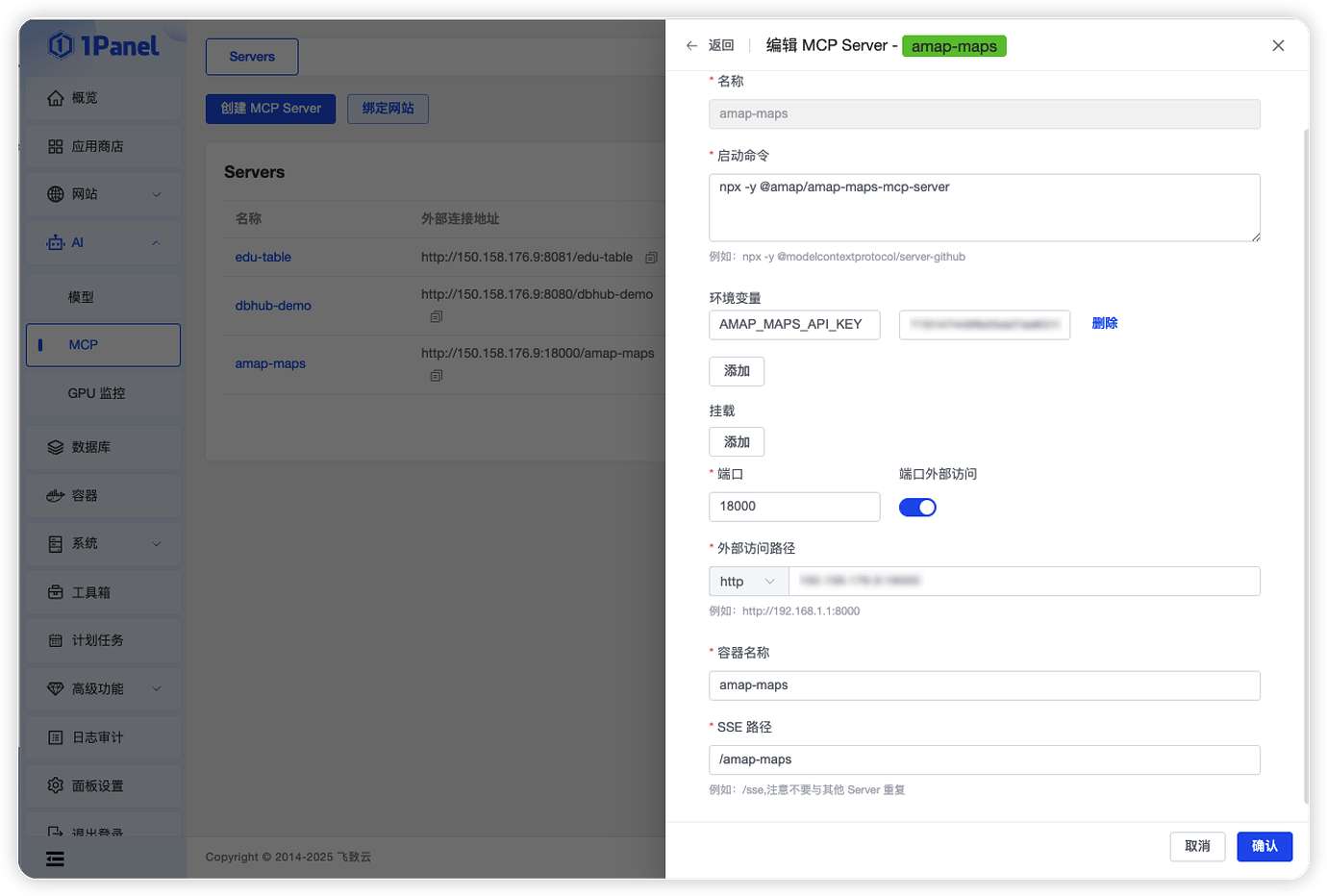Collapse the sidebar using the bottom-left icon
The width and height of the screenshot is (1327, 896).
pos(55,859)
